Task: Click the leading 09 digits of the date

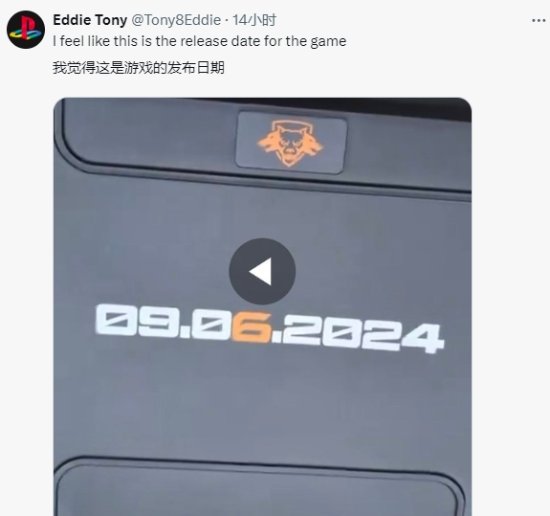Action: [139, 321]
